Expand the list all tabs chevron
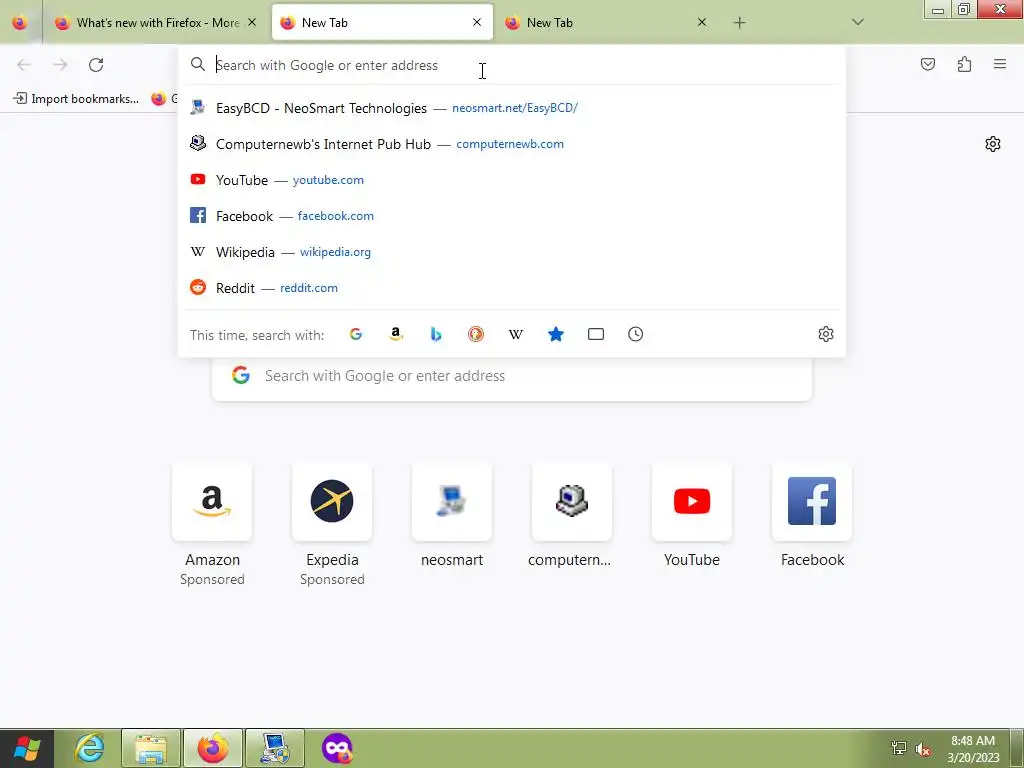 (858, 22)
